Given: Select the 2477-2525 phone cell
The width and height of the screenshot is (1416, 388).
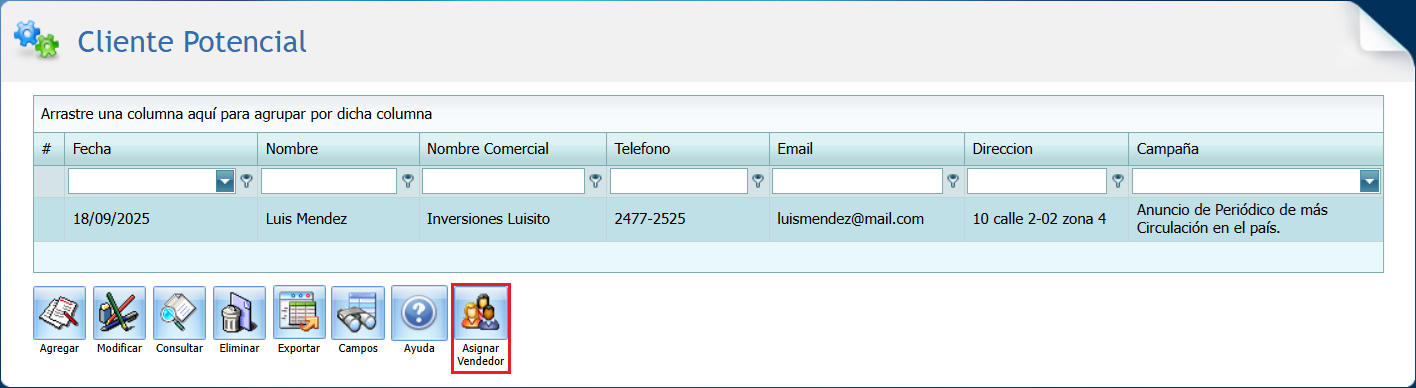Looking at the screenshot, I should 688,219.
